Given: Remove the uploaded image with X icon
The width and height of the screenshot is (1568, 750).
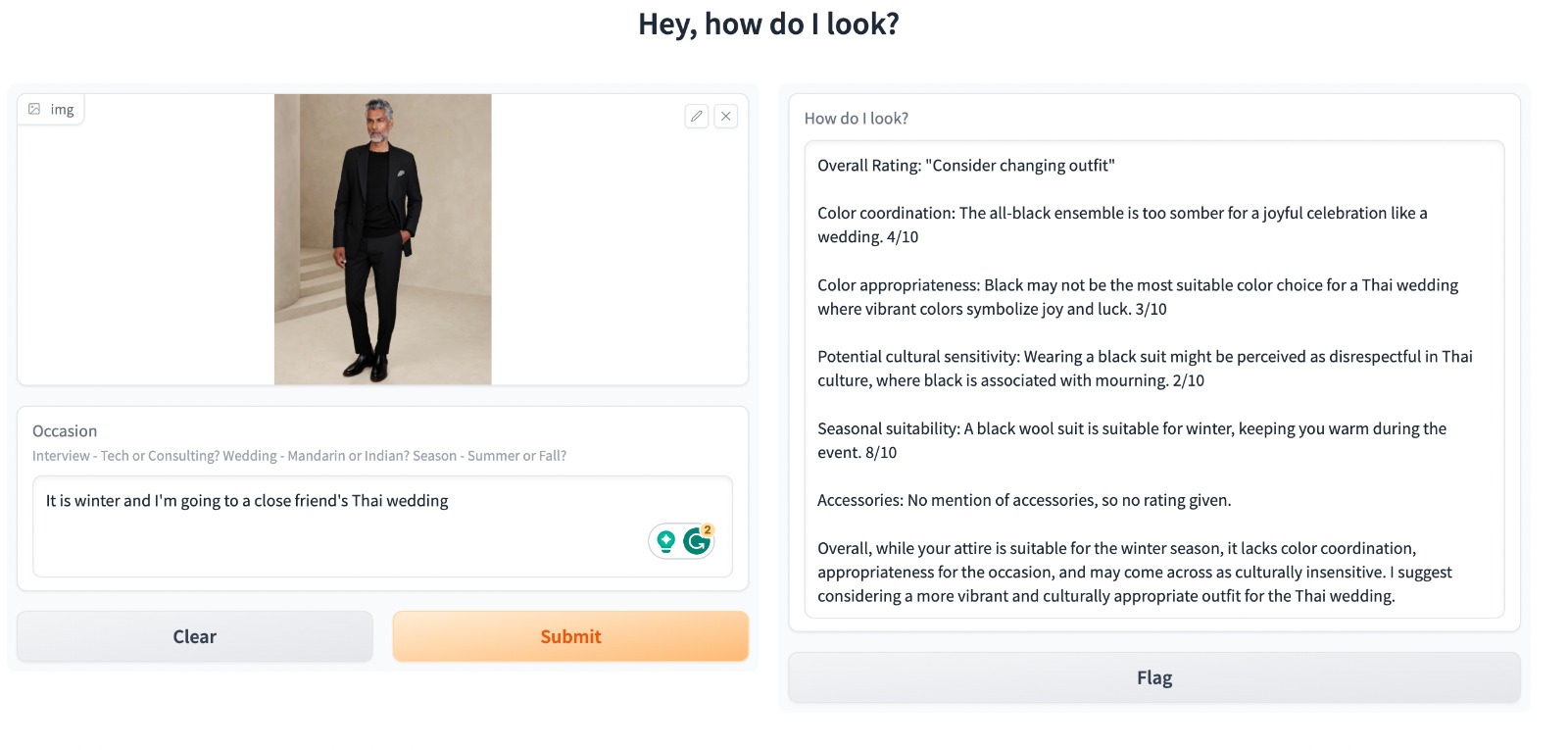Looking at the screenshot, I should coord(725,116).
